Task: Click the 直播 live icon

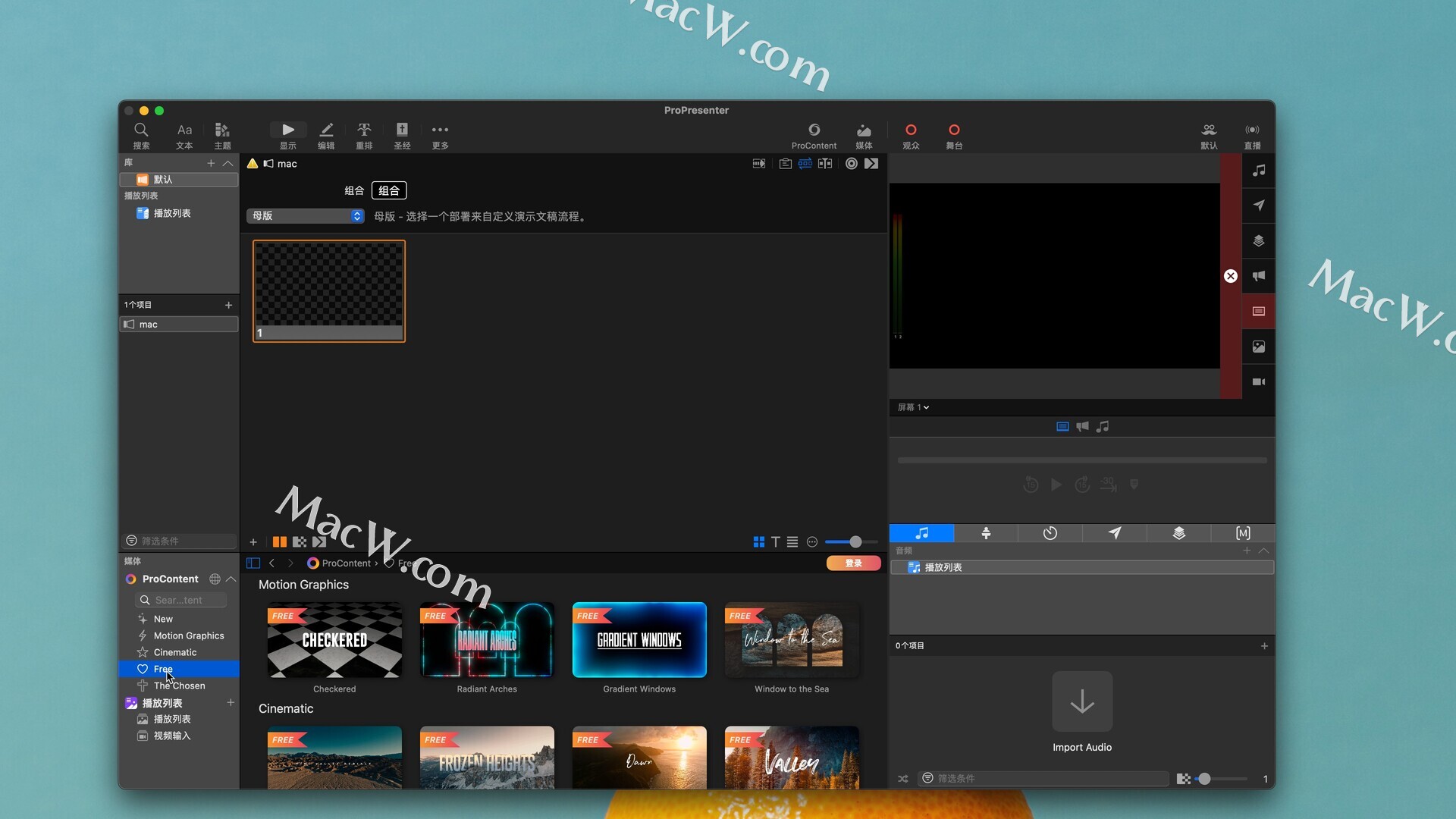Action: click(1252, 136)
